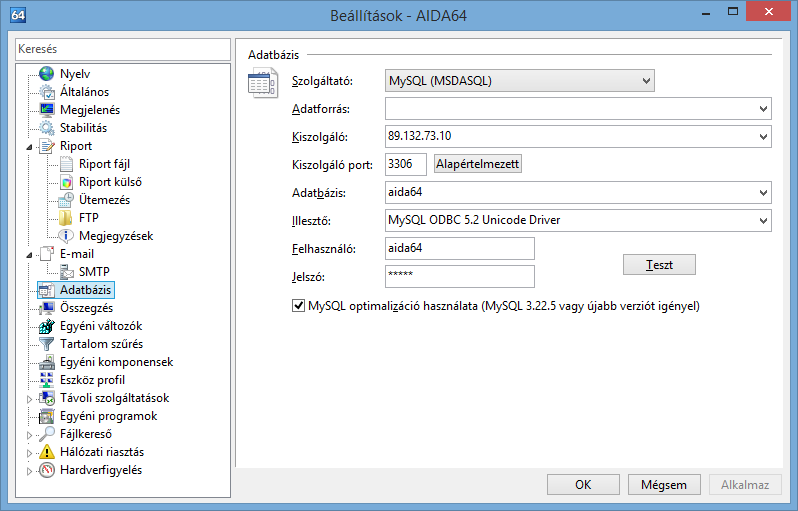Click the SMTP mail icon
The height and width of the screenshot is (511, 798).
pos(66,272)
